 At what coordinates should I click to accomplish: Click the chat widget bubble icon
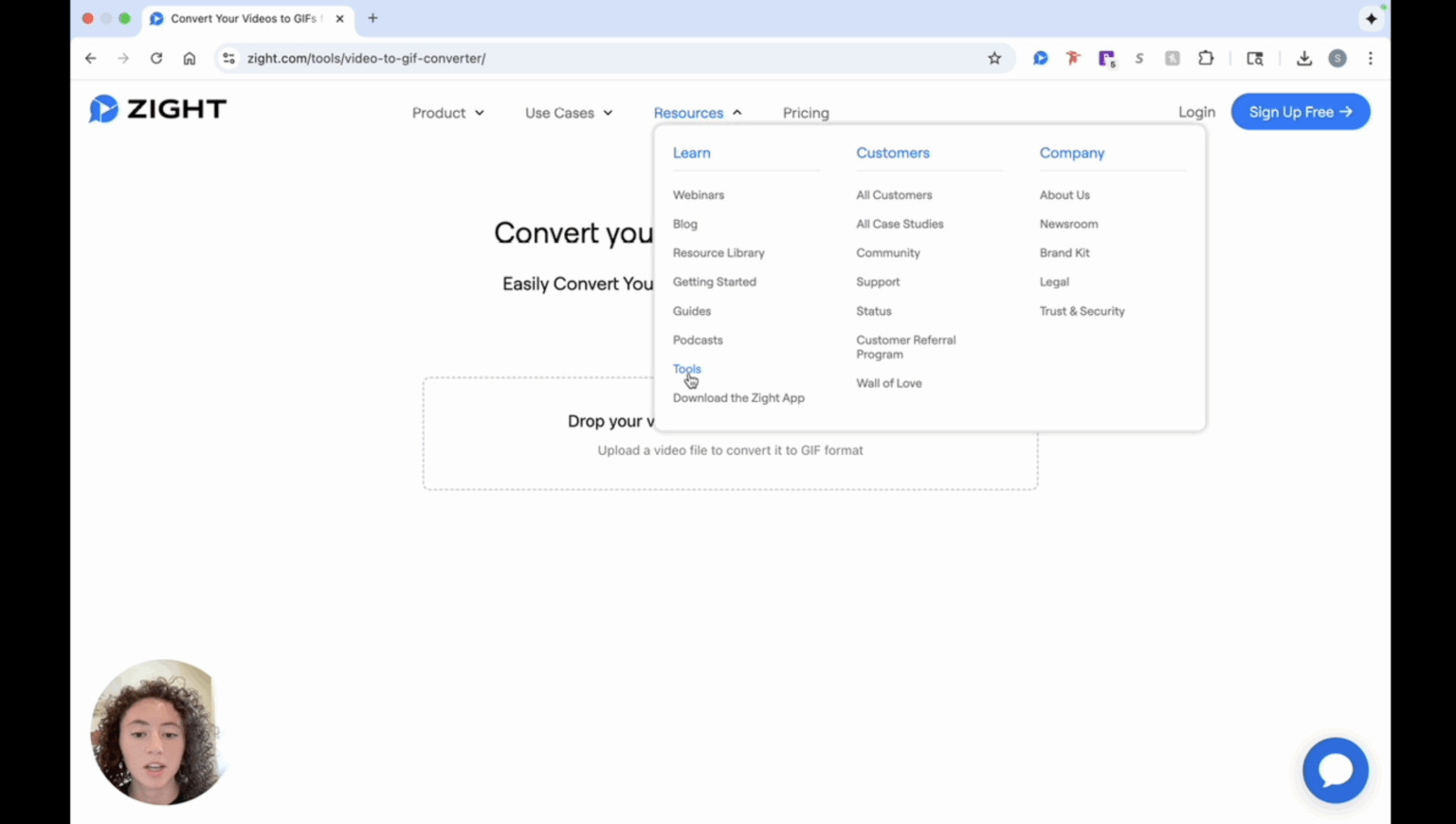1336,770
